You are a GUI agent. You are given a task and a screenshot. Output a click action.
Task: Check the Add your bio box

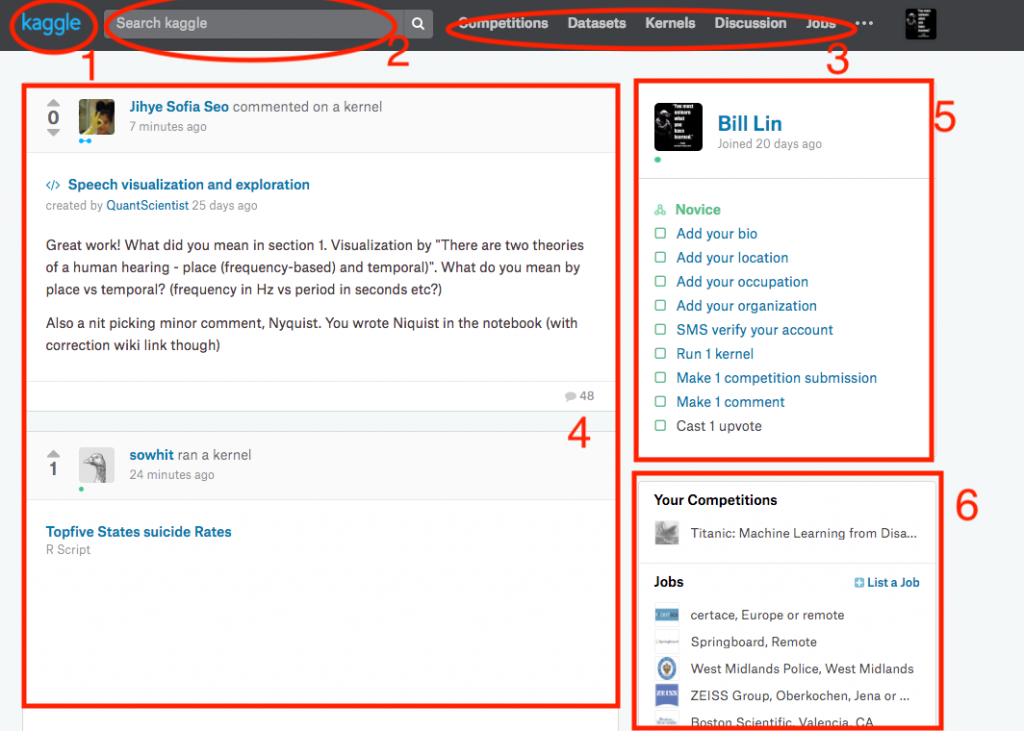coord(660,233)
